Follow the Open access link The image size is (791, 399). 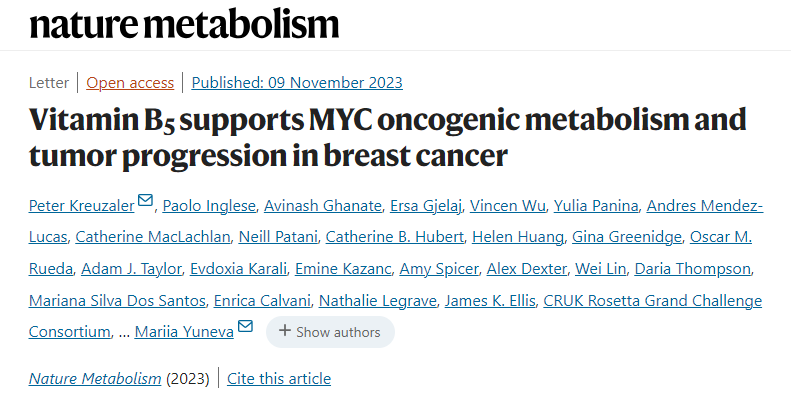[x=130, y=83]
